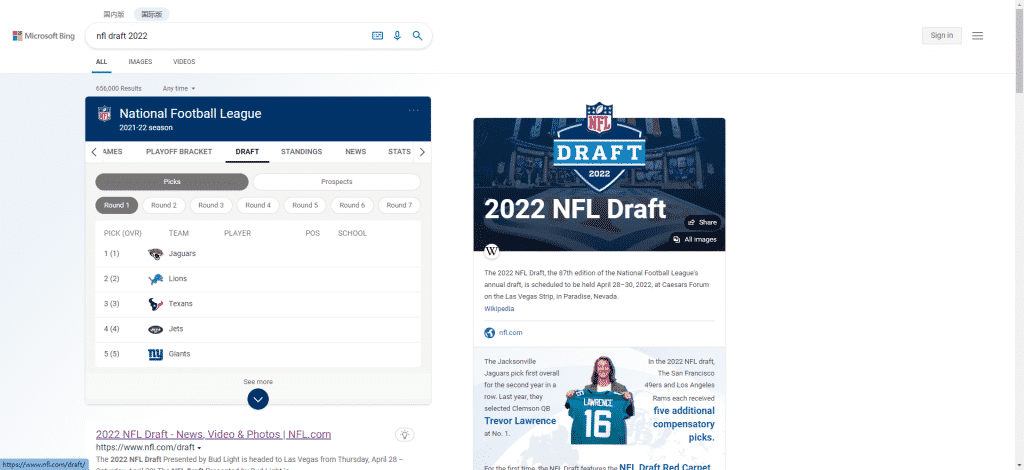Click the search magnifier icon
Viewport: 1024px width, 470px height.
[417, 36]
